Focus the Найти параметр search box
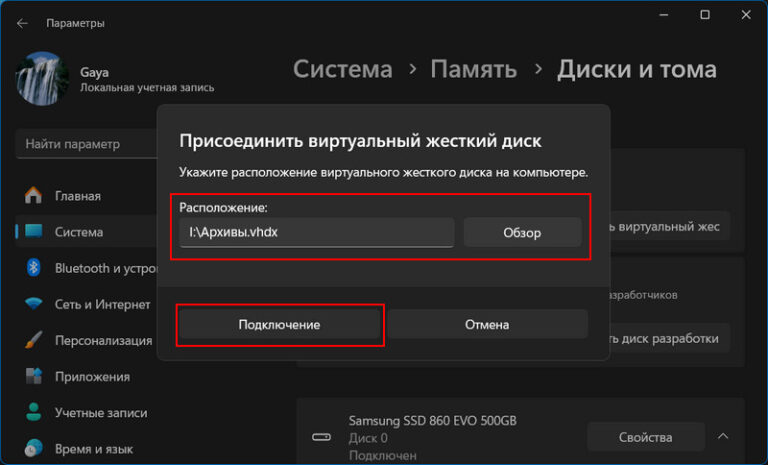The width and height of the screenshot is (768, 465). [x=85, y=144]
